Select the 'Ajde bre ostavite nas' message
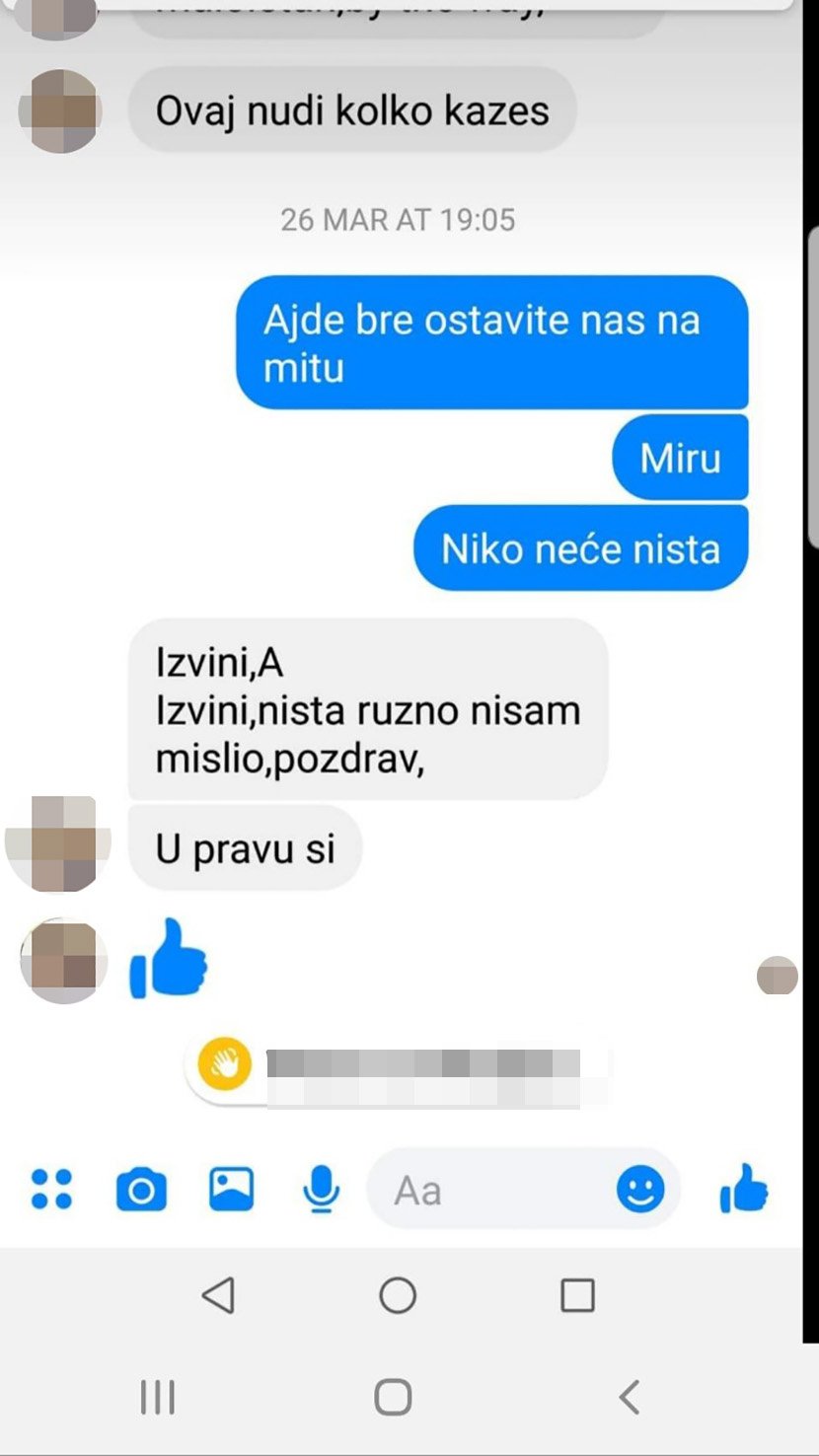 (491, 342)
